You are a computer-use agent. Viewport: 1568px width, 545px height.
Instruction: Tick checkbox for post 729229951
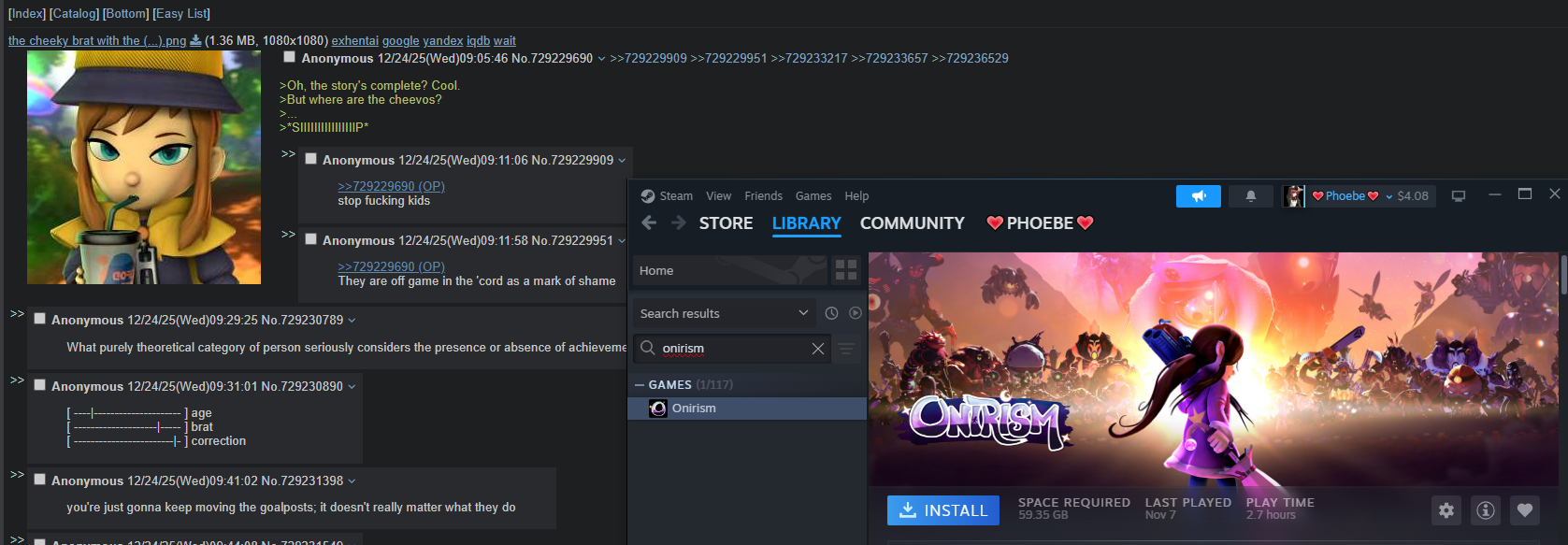(x=310, y=239)
